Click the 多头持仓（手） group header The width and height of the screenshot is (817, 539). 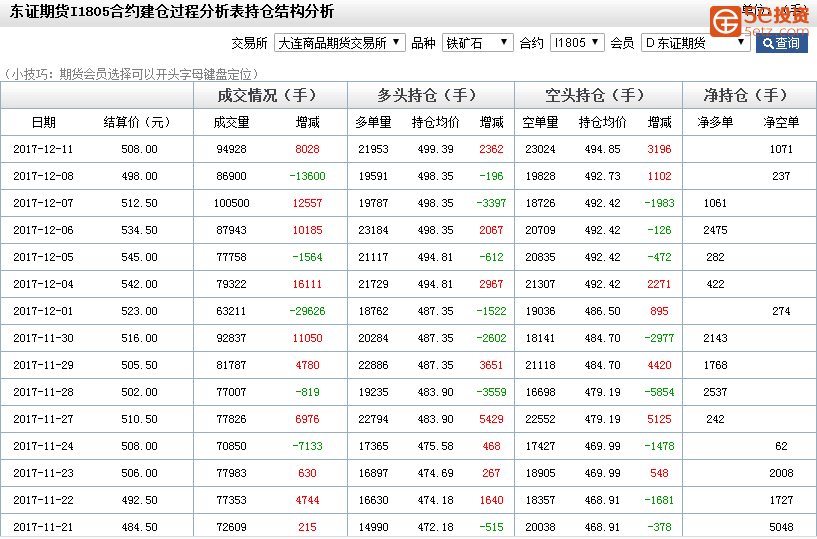(430, 95)
